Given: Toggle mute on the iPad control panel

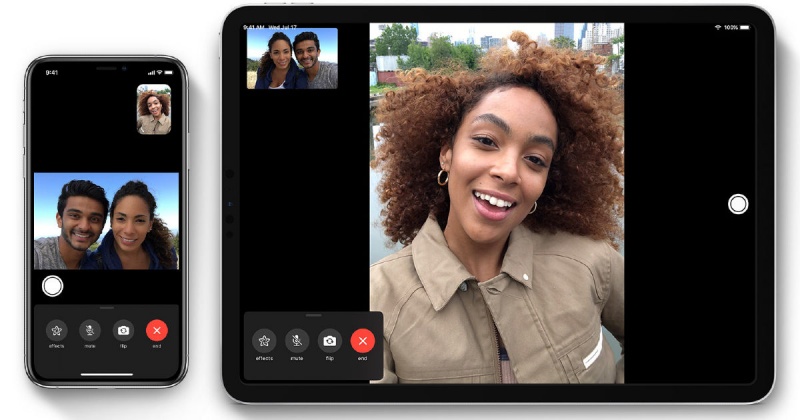Looking at the screenshot, I should point(297,341).
